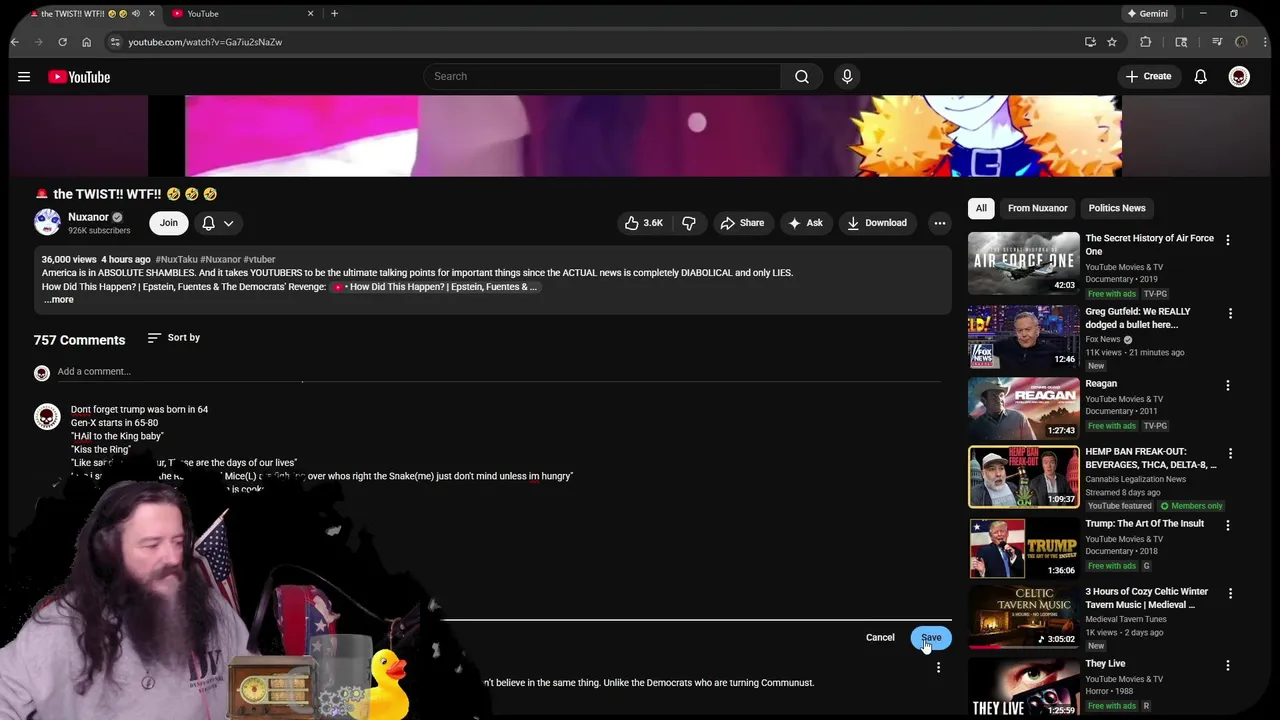Start voice search with the microphone icon
Screen dimensions: 1280x720
click(847, 76)
